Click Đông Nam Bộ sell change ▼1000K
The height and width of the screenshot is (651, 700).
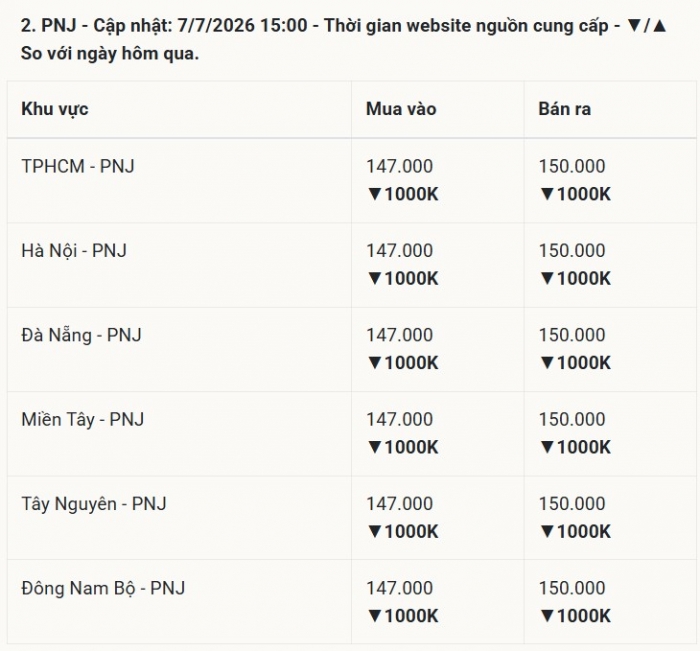click(575, 616)
